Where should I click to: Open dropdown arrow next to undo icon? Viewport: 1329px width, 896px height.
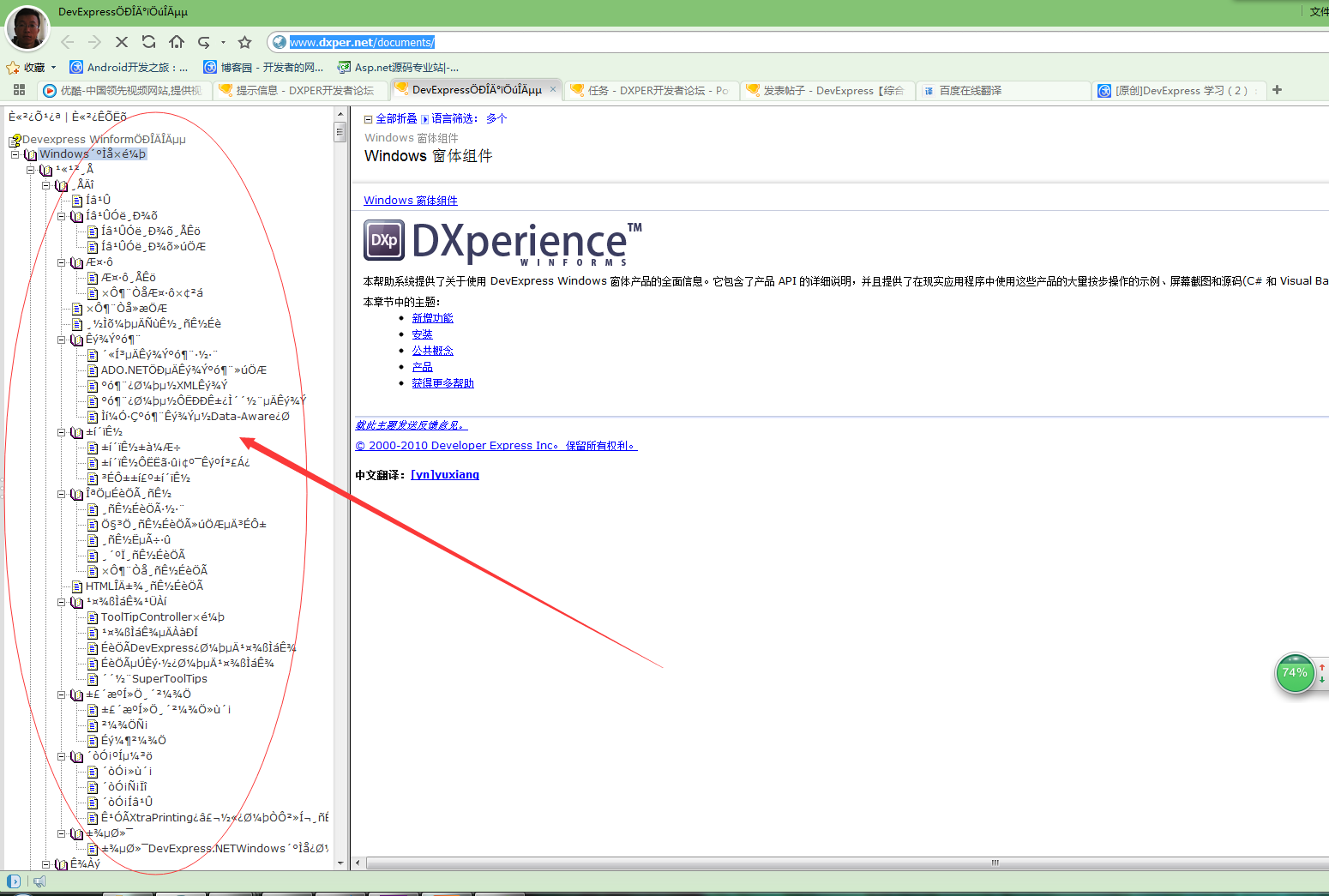223,42
